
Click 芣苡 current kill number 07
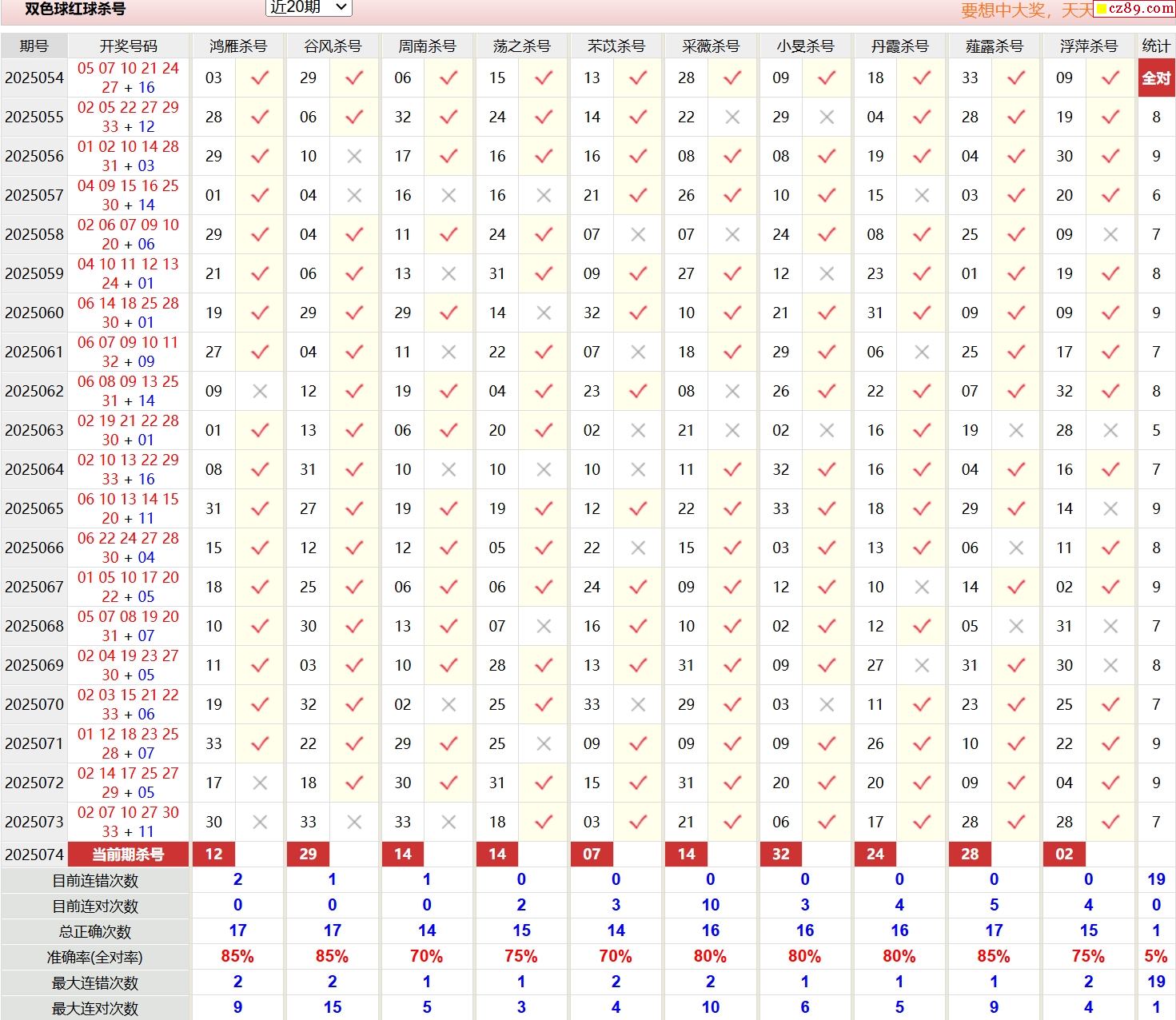click(592, 855)
